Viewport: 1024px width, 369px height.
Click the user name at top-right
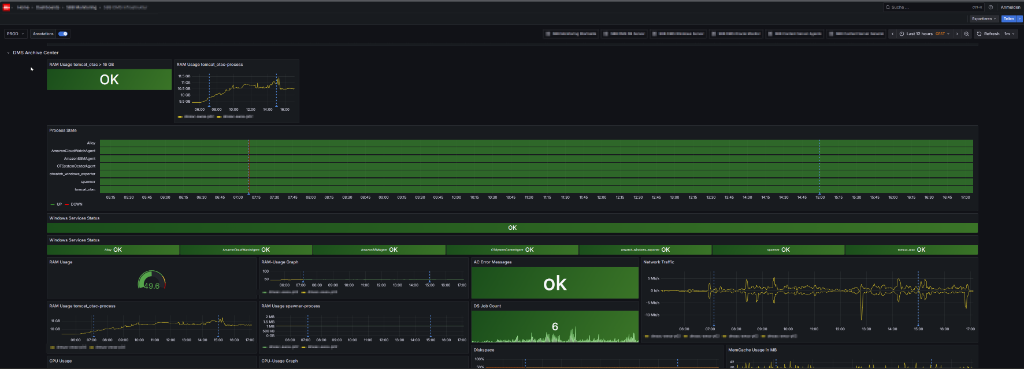click(1010, 7)
